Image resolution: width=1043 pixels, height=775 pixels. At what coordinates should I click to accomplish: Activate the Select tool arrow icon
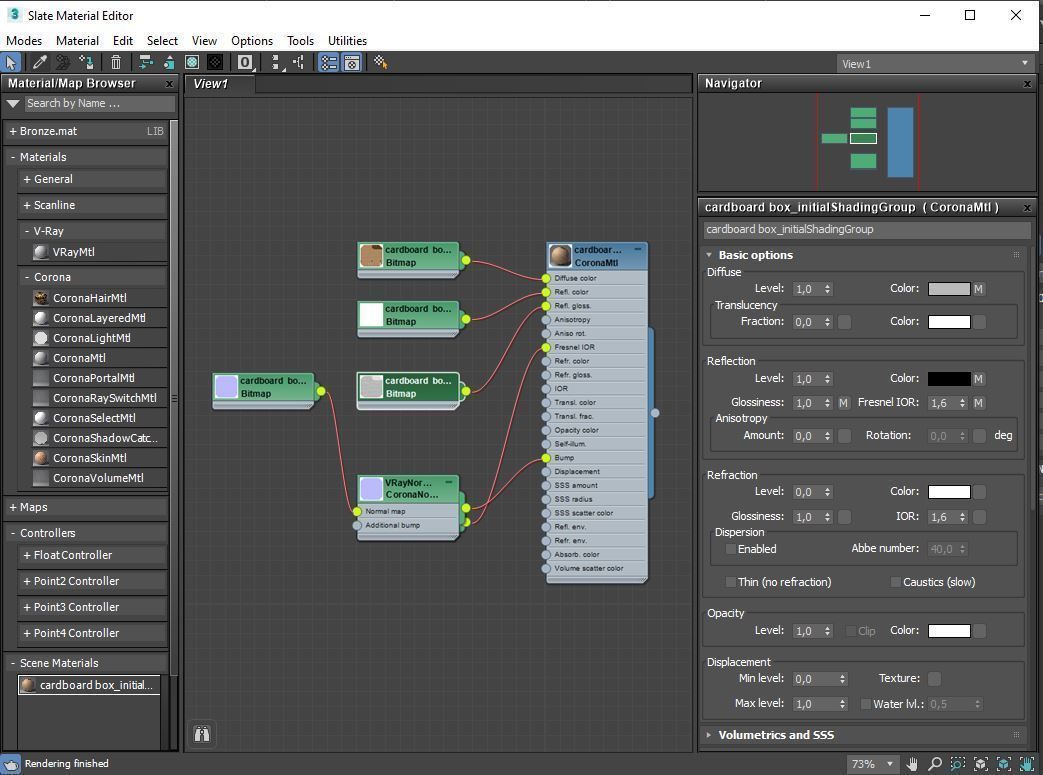point(11,63)
